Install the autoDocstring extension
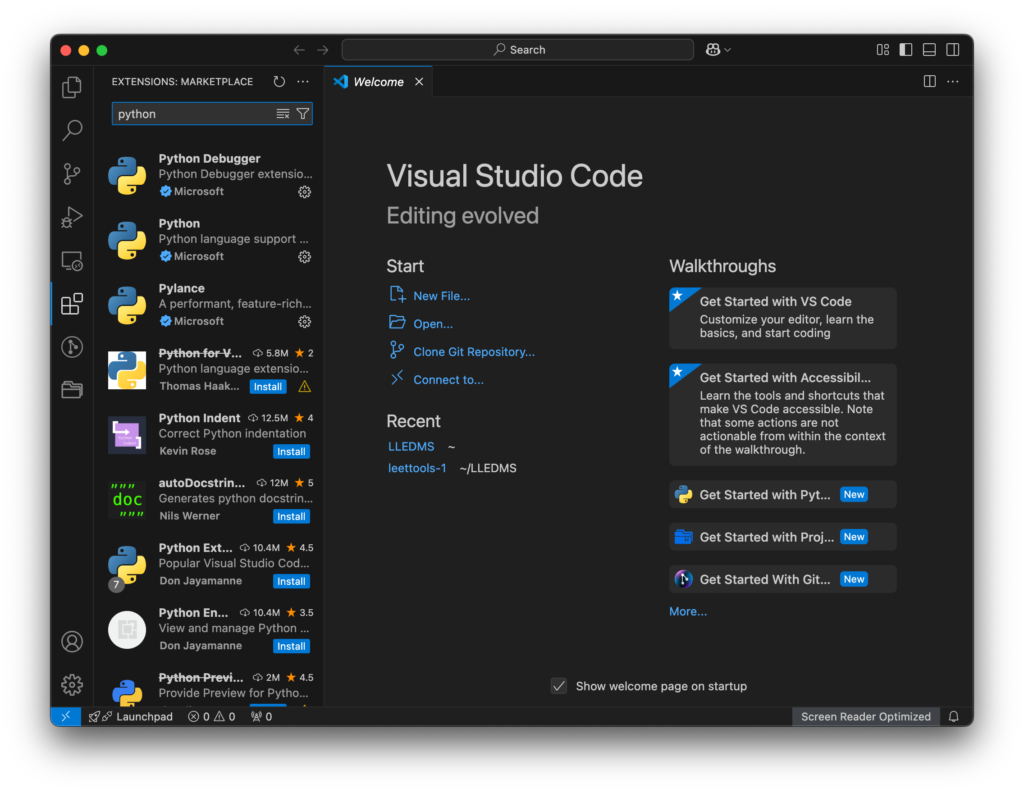This screenshot has height=793, width=1024. tap(291, 516)
